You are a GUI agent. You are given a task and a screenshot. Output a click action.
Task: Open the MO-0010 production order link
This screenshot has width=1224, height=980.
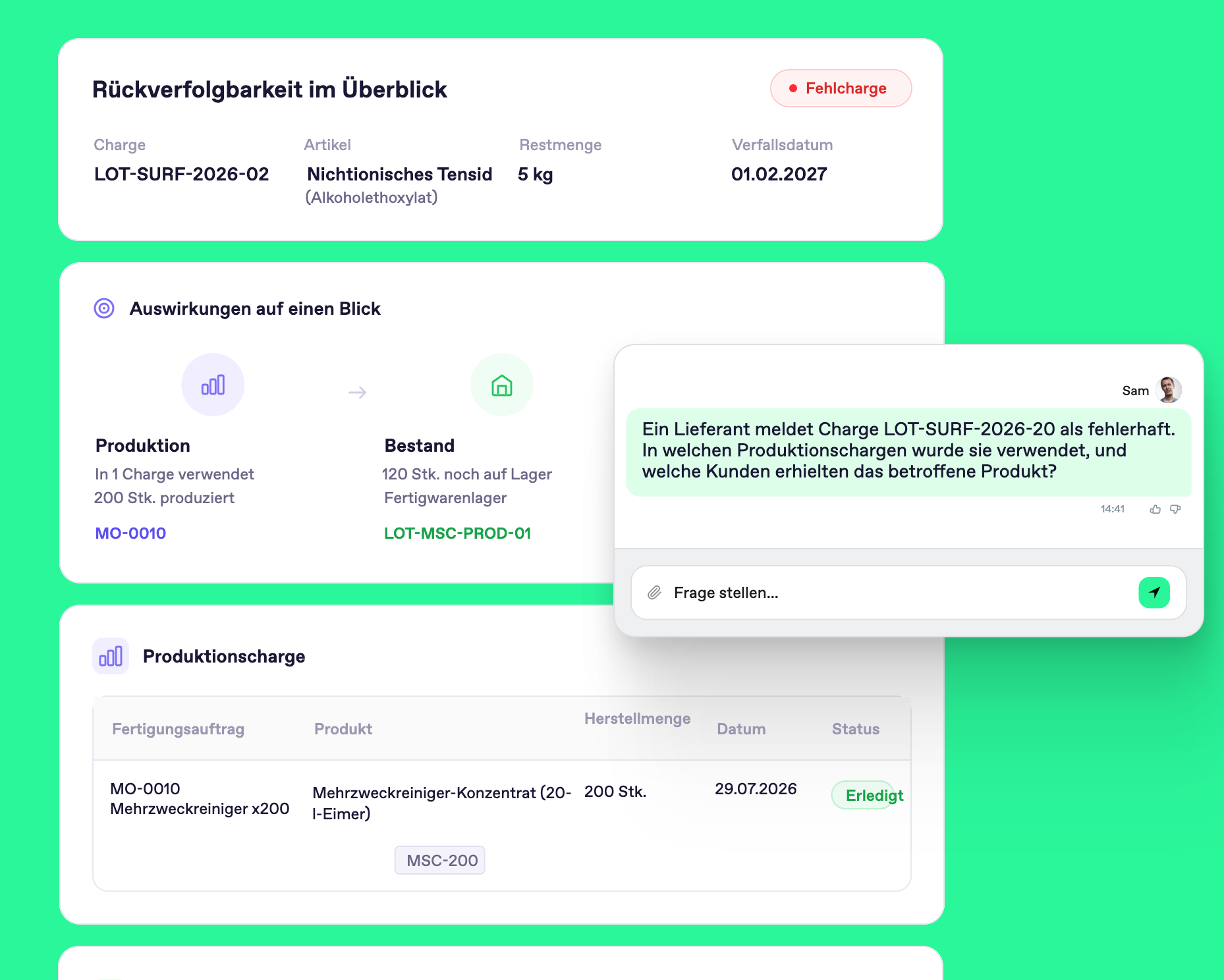coord(130,533)
